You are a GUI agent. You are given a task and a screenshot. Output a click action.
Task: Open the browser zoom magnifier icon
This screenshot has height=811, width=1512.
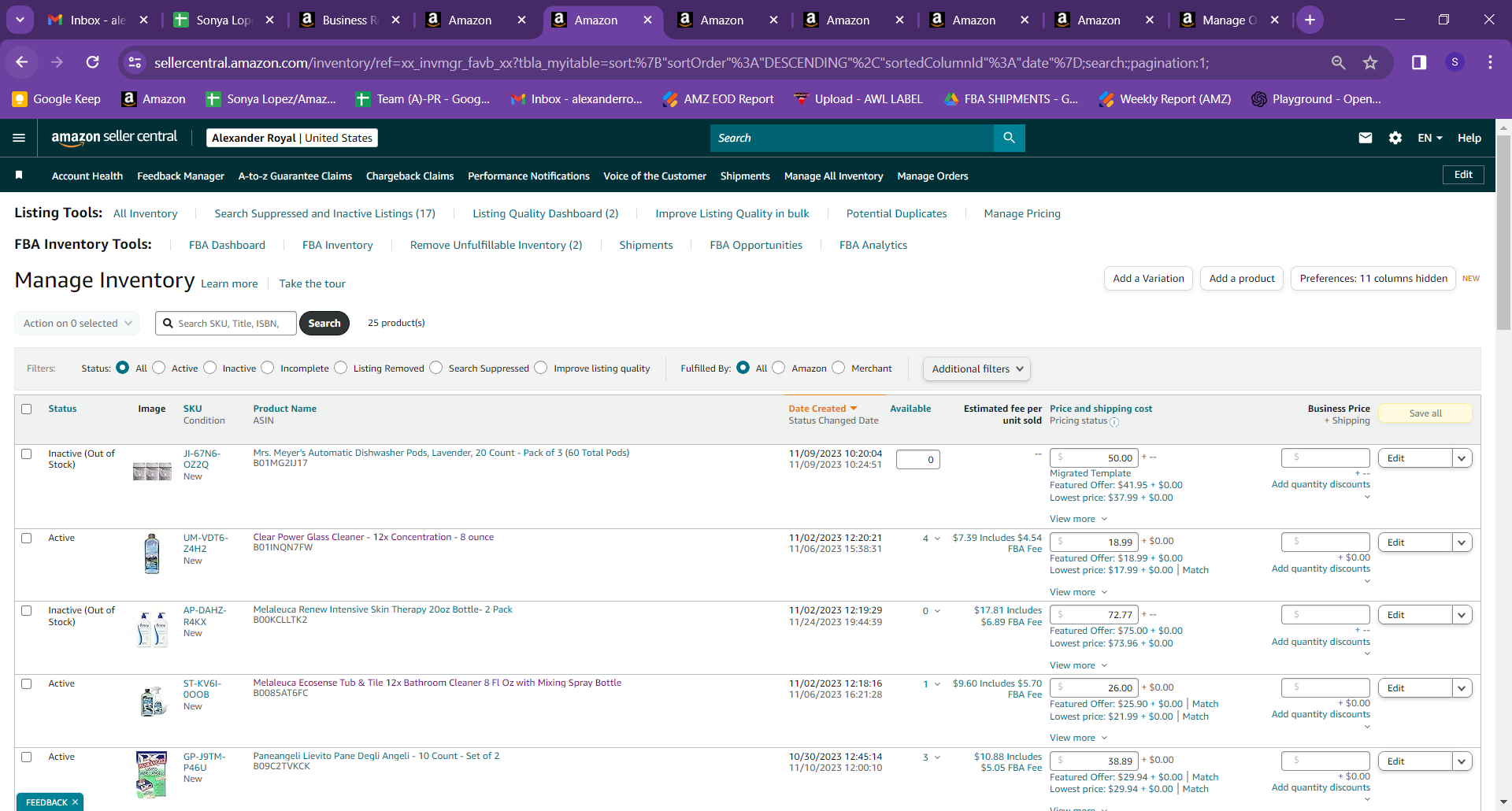click(1338, 62)
